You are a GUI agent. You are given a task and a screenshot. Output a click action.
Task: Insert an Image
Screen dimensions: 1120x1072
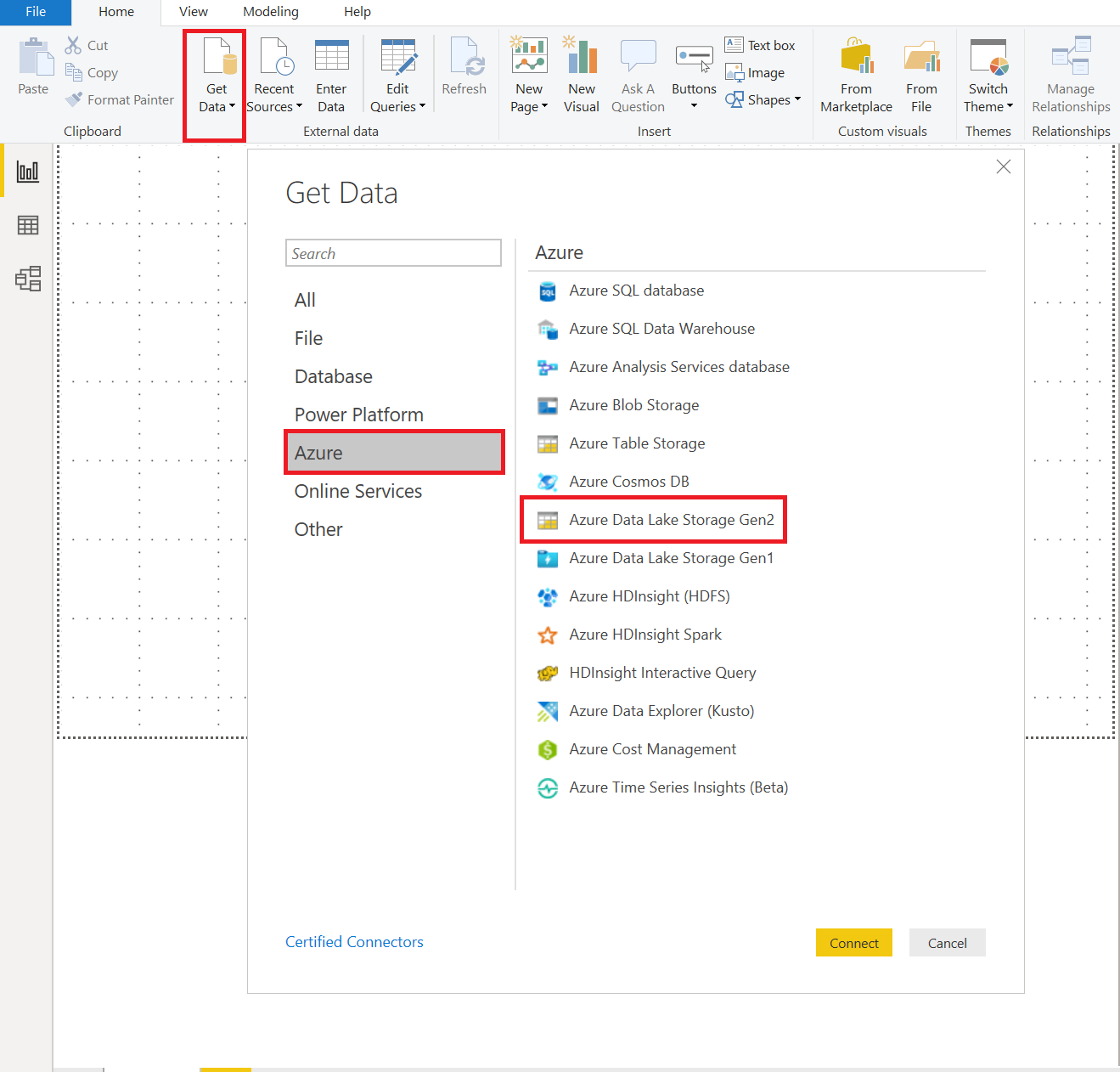tap(755, 72)
